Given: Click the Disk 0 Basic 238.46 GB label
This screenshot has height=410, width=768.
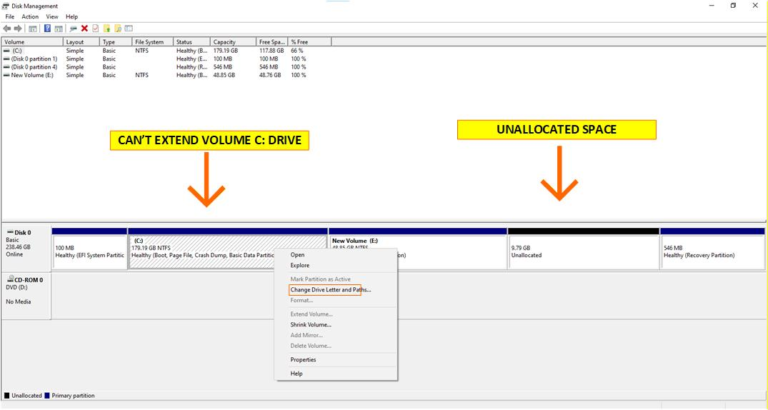Looking at the screenshot, I should point(26,248).
